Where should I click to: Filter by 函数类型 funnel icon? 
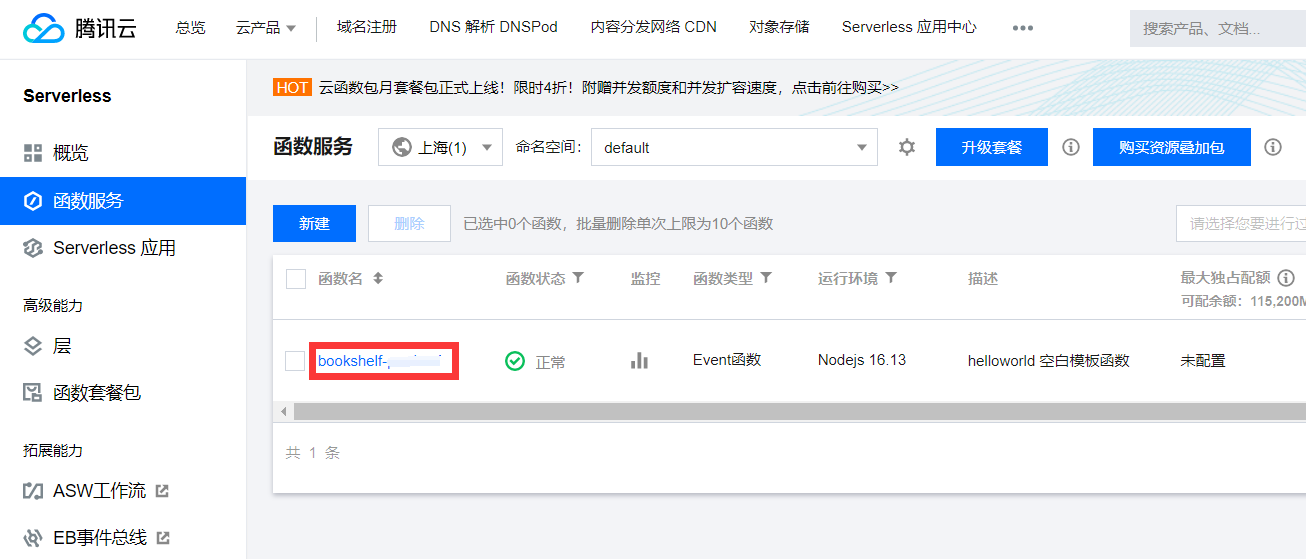[766, 278]
